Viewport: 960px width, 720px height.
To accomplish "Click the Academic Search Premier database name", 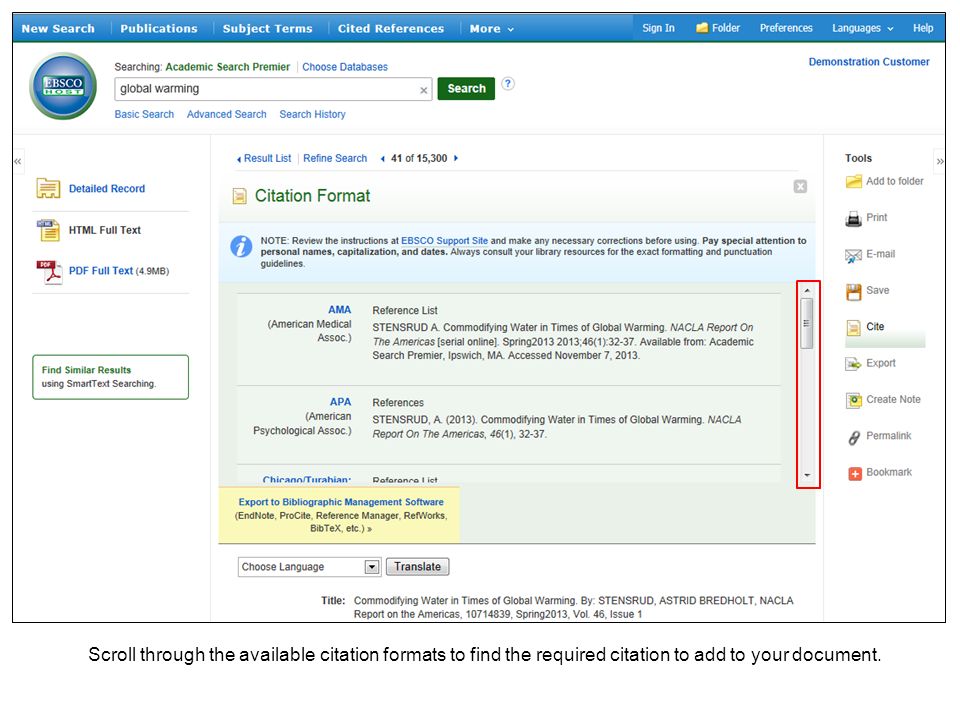I will (228, 67).
